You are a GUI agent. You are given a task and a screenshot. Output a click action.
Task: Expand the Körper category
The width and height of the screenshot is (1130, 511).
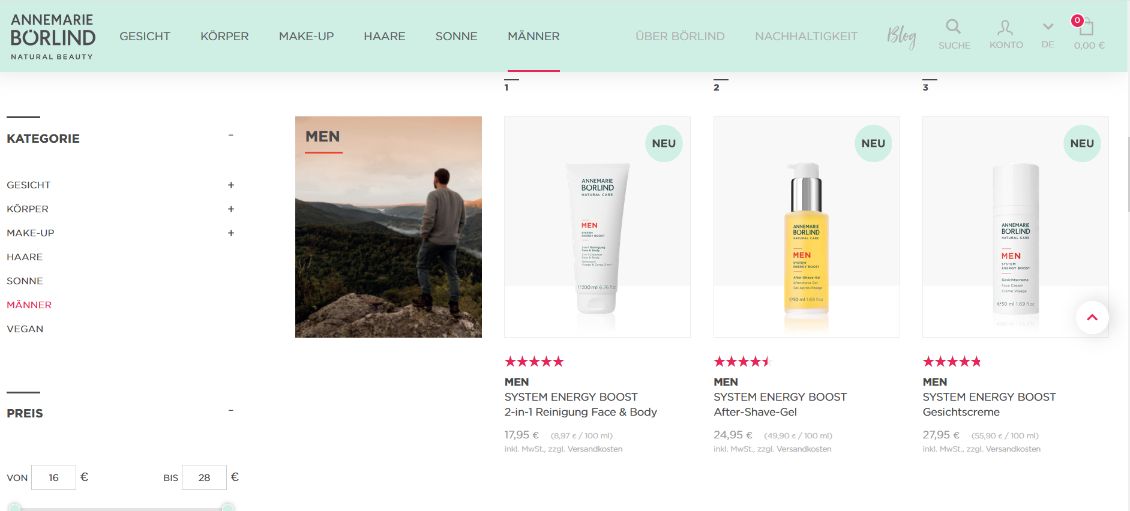point(231,209)
